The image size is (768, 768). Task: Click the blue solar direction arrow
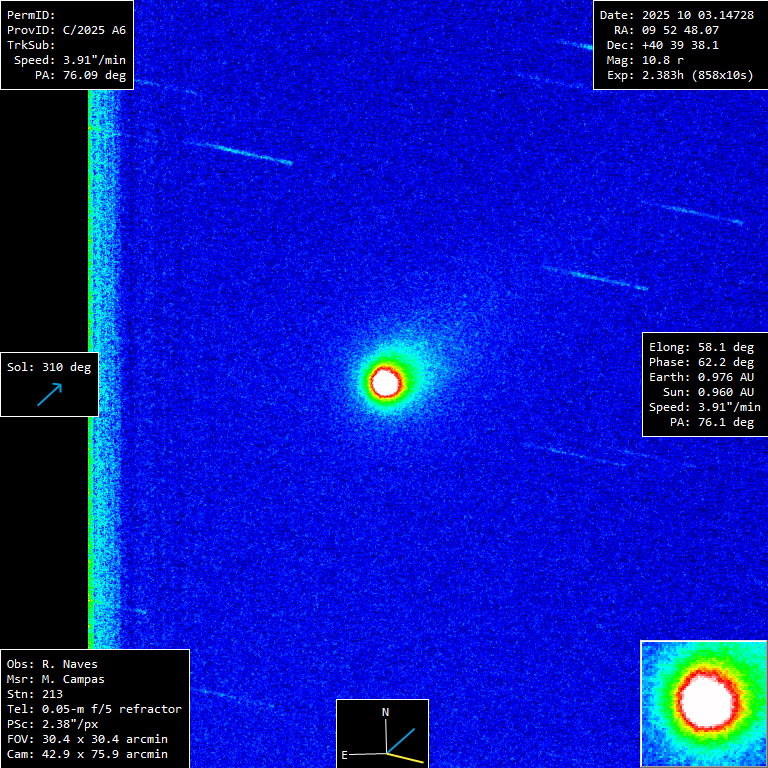tap(50, 394)
